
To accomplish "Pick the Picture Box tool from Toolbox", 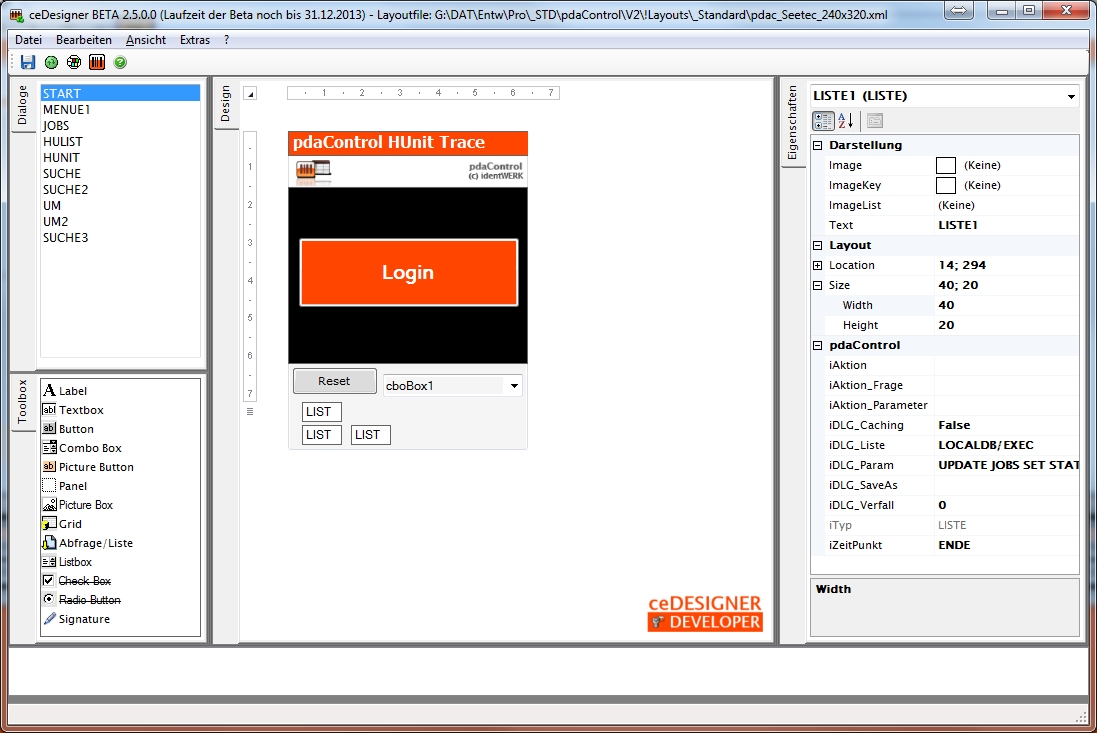I will point(85,505).
